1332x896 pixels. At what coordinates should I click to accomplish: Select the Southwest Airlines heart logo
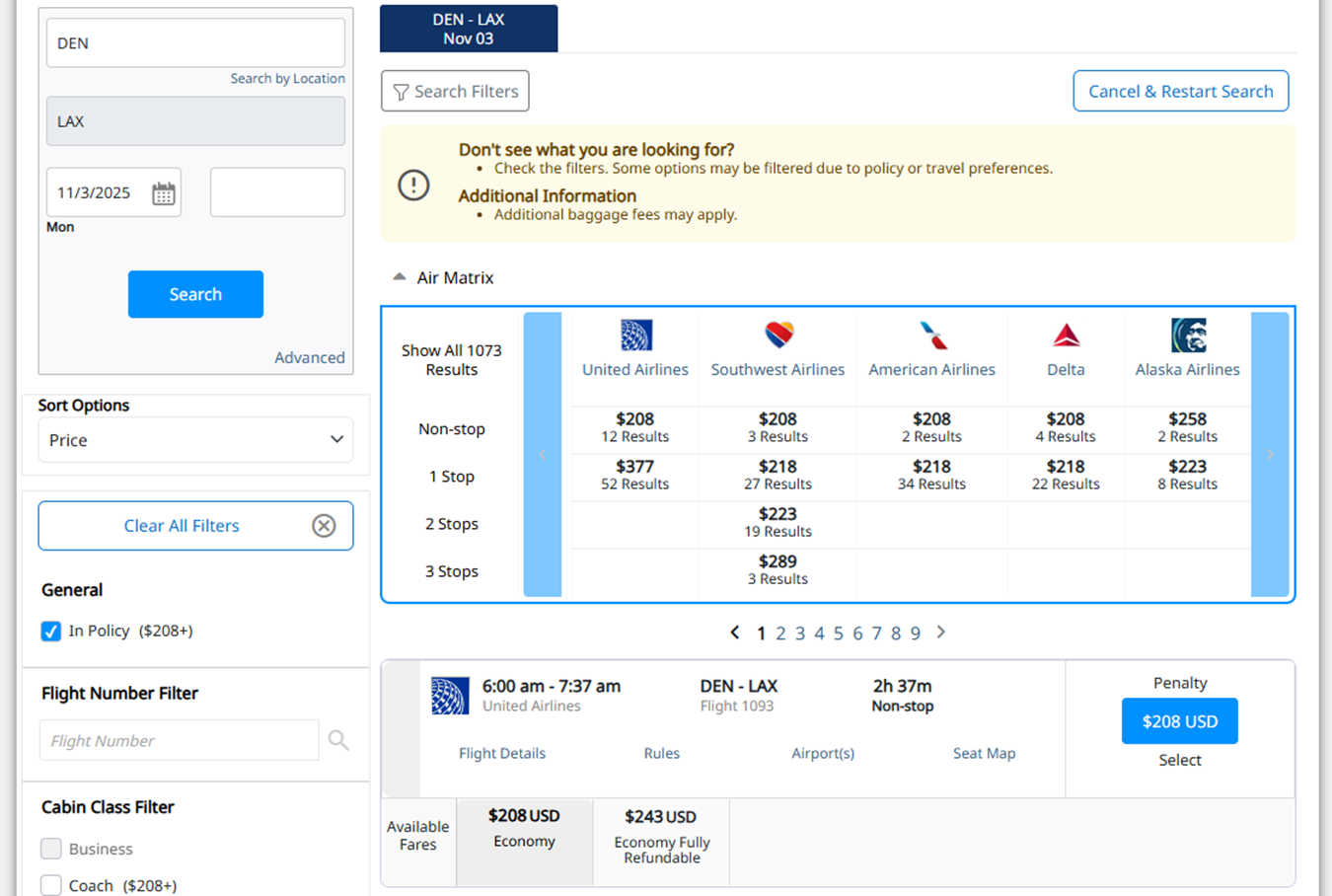coord(777,336)
